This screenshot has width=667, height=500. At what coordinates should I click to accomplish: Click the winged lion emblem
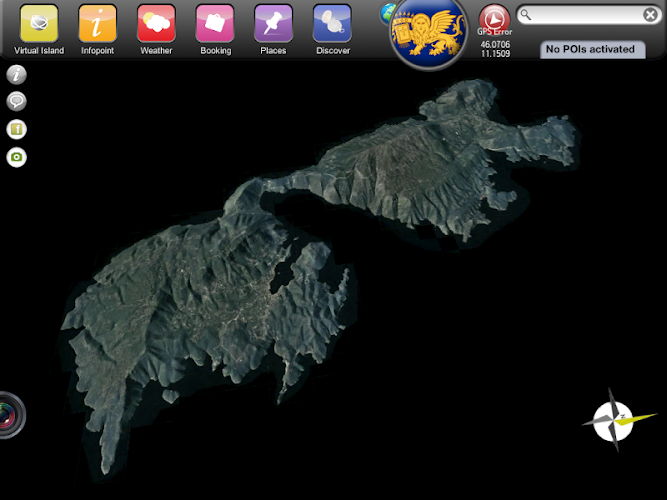click(x=429, y=31)
